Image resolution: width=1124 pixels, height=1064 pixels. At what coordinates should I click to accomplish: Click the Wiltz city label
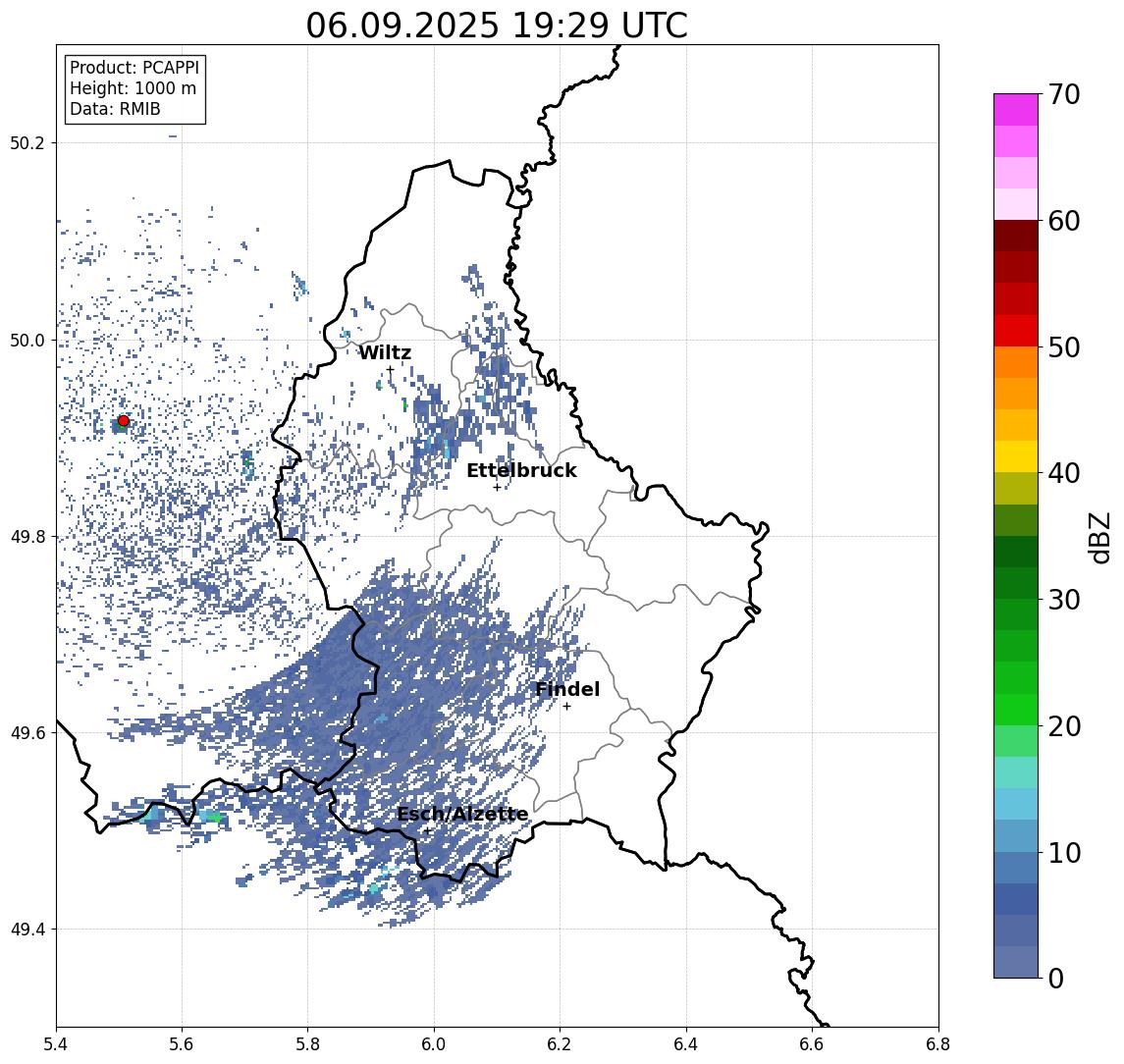[x=385, y=352]
